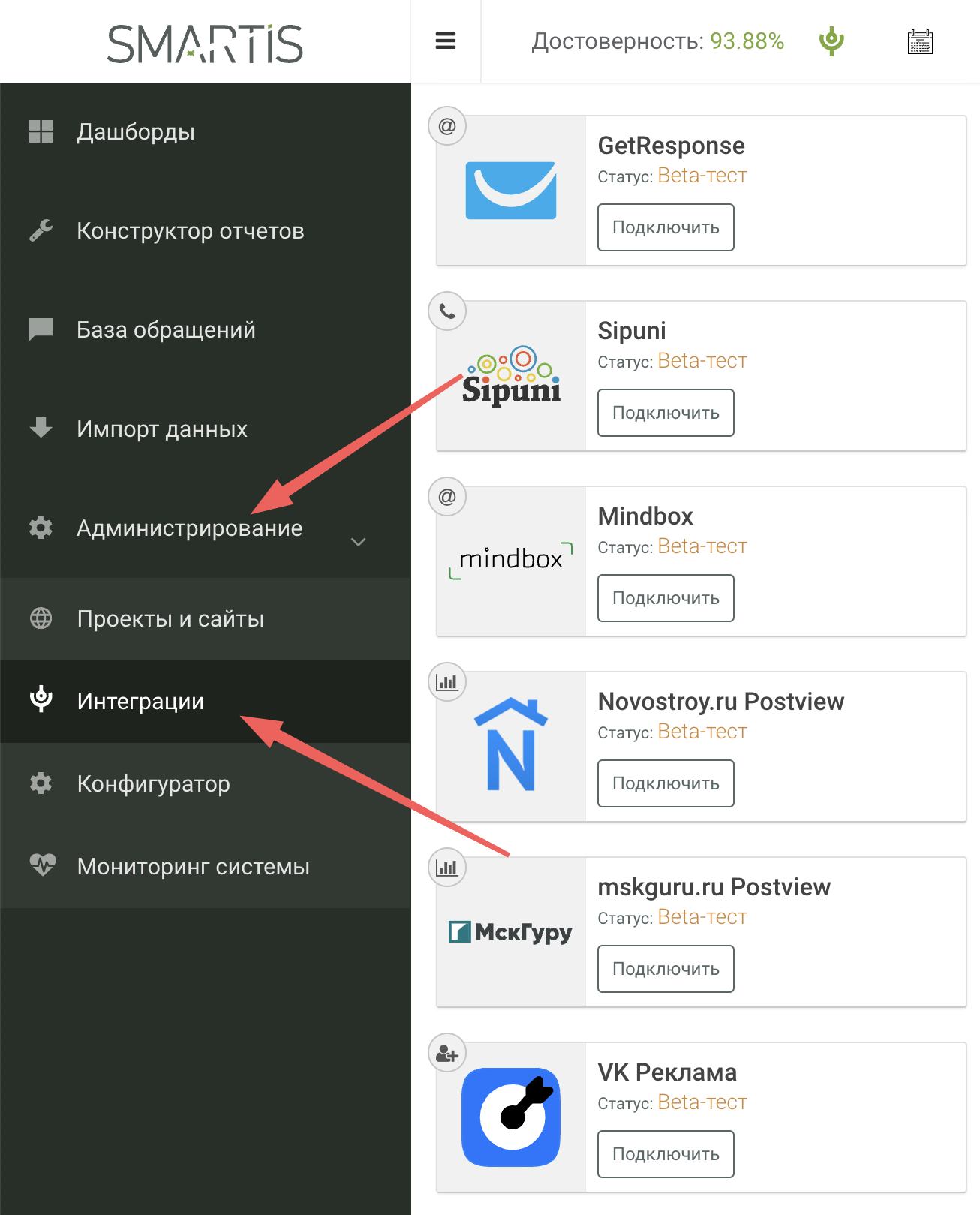Open База обращений section
The image size is (980, 1215).
pos(166,330)
